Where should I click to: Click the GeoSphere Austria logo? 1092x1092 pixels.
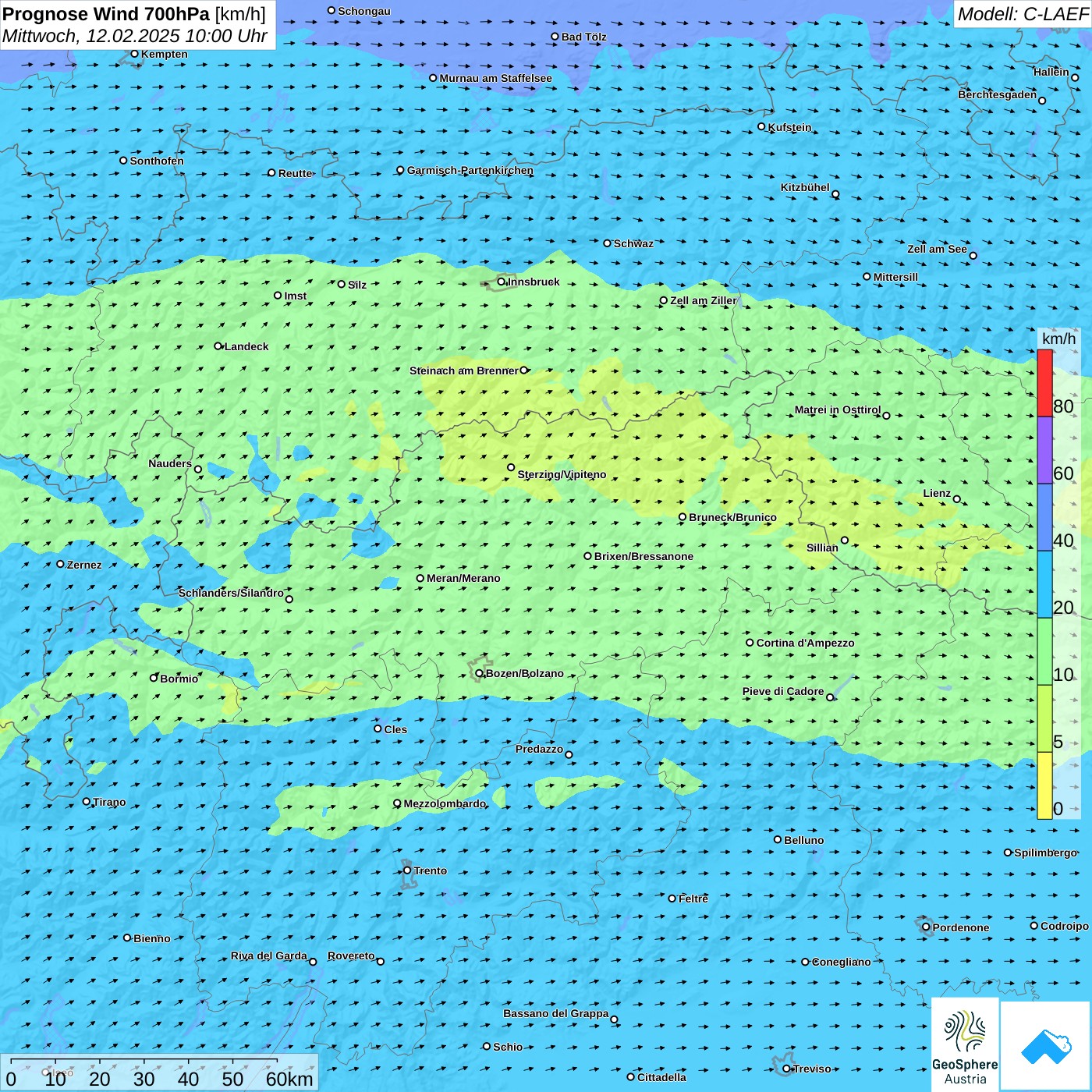[965, 1045]
